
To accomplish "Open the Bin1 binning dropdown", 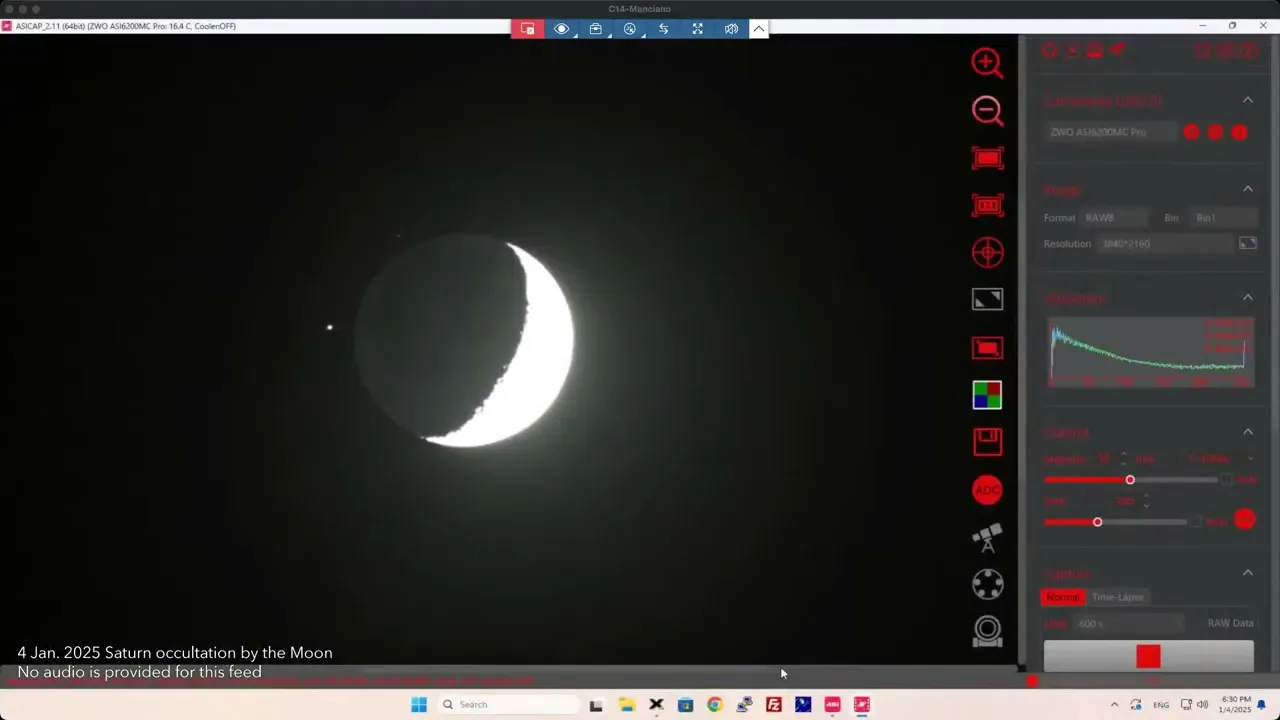I will click(x=1223, y=218).
